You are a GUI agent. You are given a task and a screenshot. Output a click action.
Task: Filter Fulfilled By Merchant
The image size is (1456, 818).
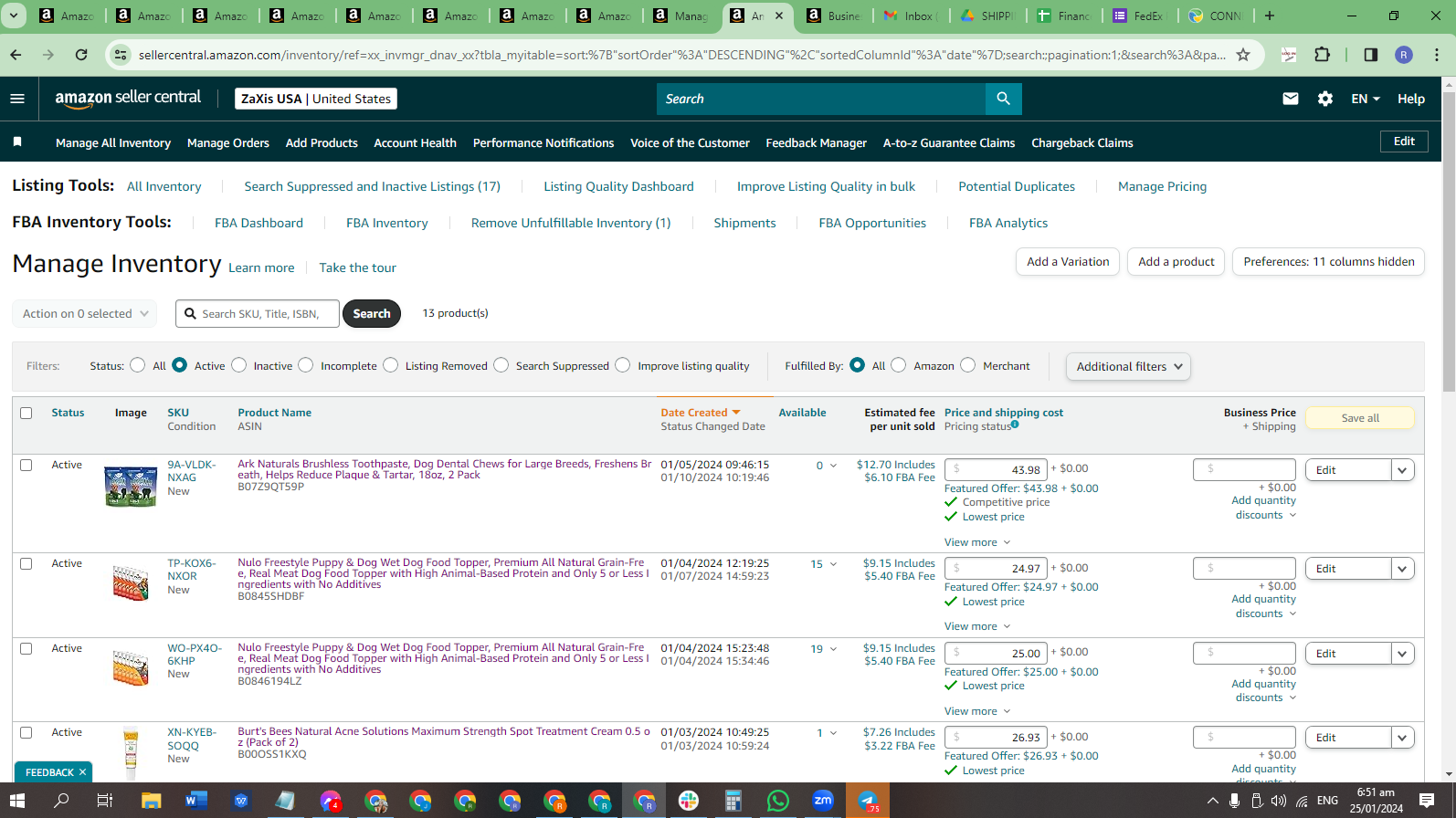tap(968, 365)
